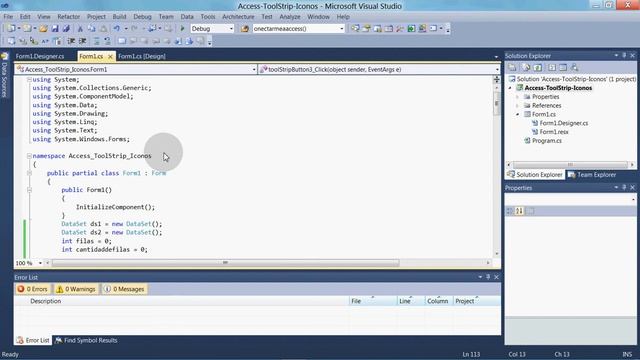640x360 pixels.
Task: Start debugging with the green play icon
Action: [x=182, y=29]
